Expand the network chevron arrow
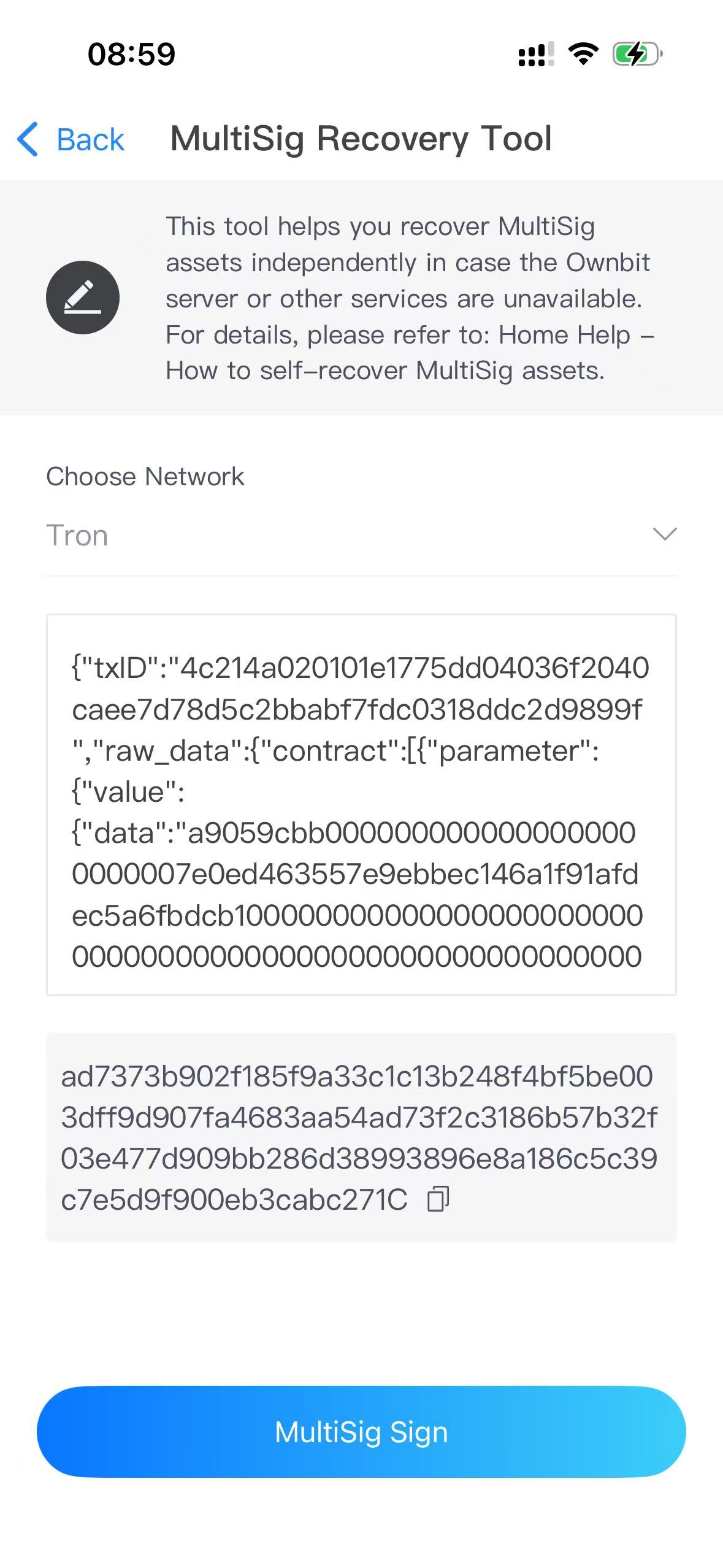Screen dimensions: 723x1568 click(x=665, y=534)
